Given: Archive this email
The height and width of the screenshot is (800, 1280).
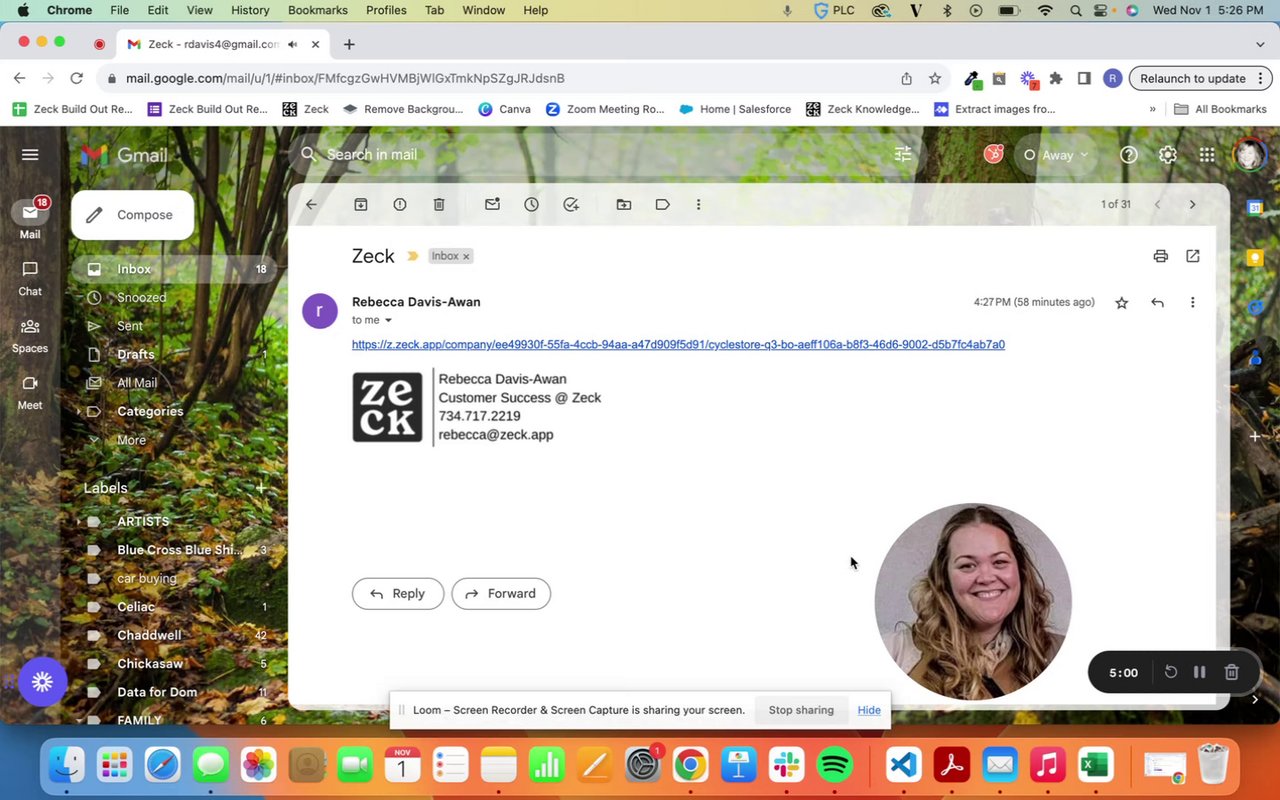Looking at the screenshot, I should [361, 204].
